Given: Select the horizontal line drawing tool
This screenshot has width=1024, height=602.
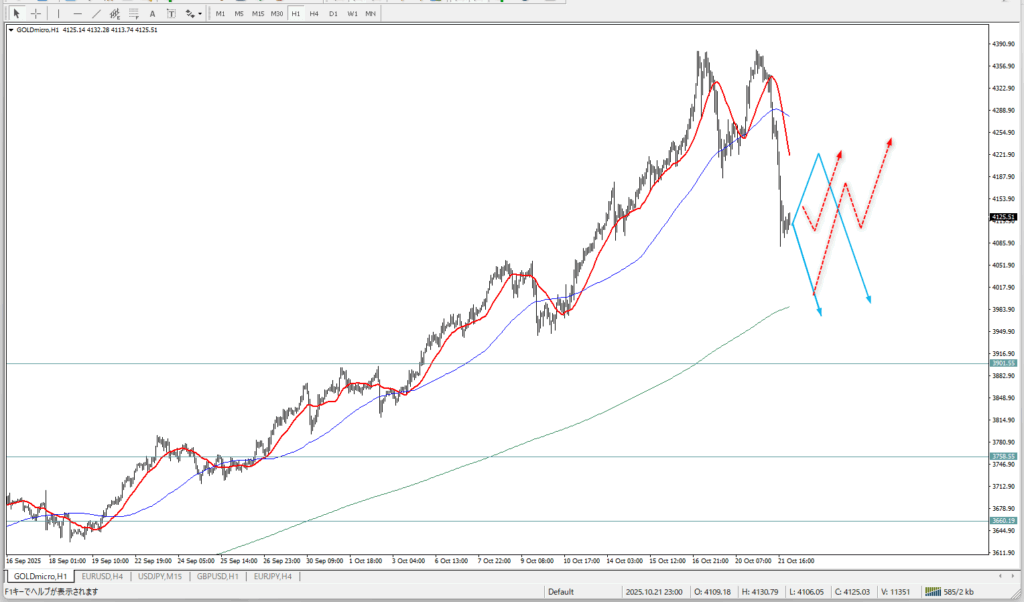Looking at the screenshot, I should (x=77, y=14).
